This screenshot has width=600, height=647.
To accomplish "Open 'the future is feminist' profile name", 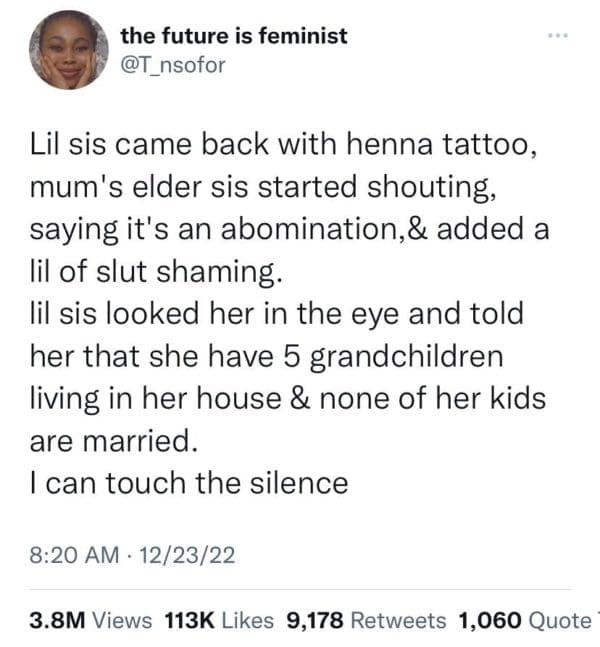I will [x=234, y=36].
